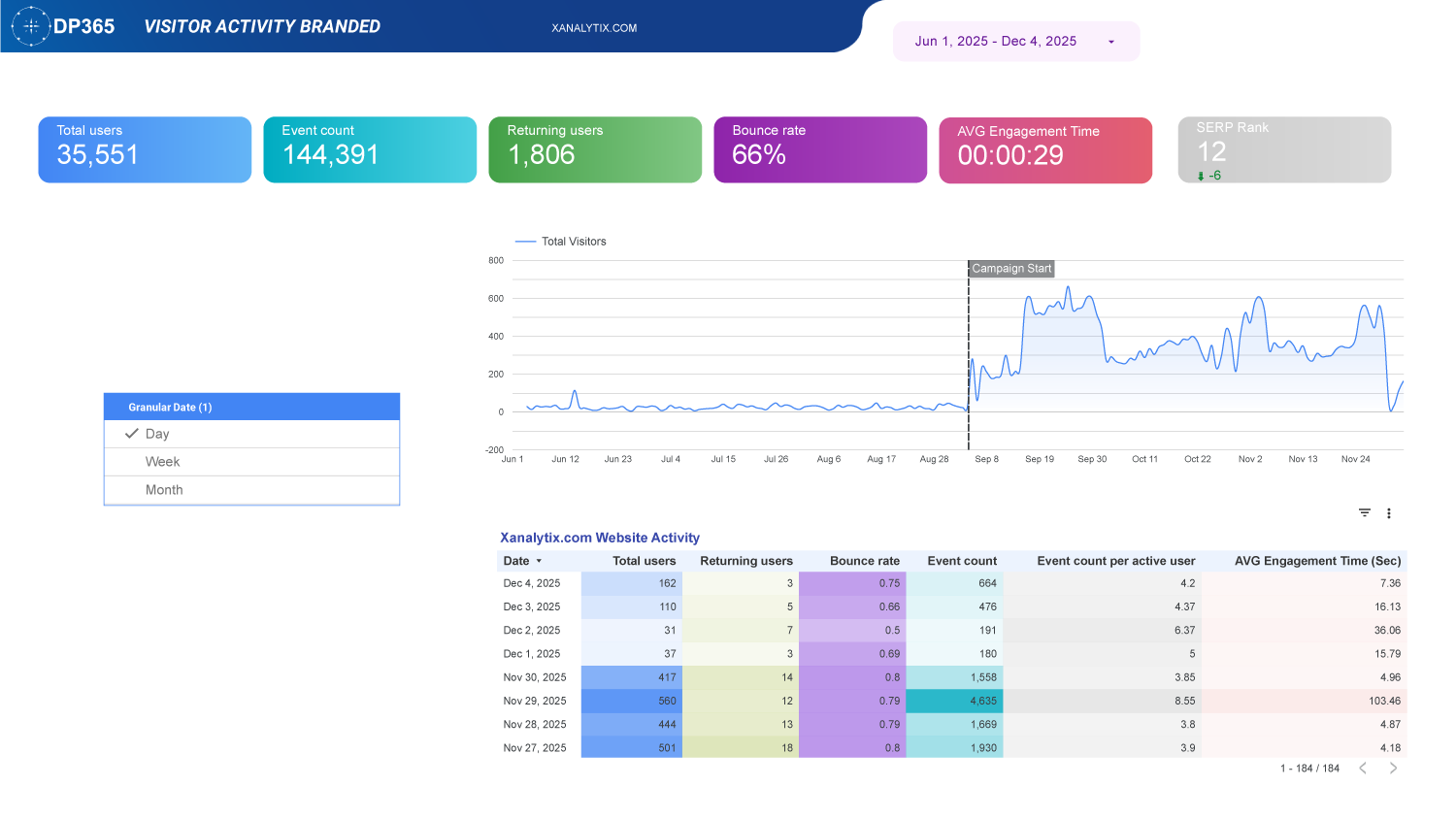Select the Bounce rate KPI card

[820, 149]
